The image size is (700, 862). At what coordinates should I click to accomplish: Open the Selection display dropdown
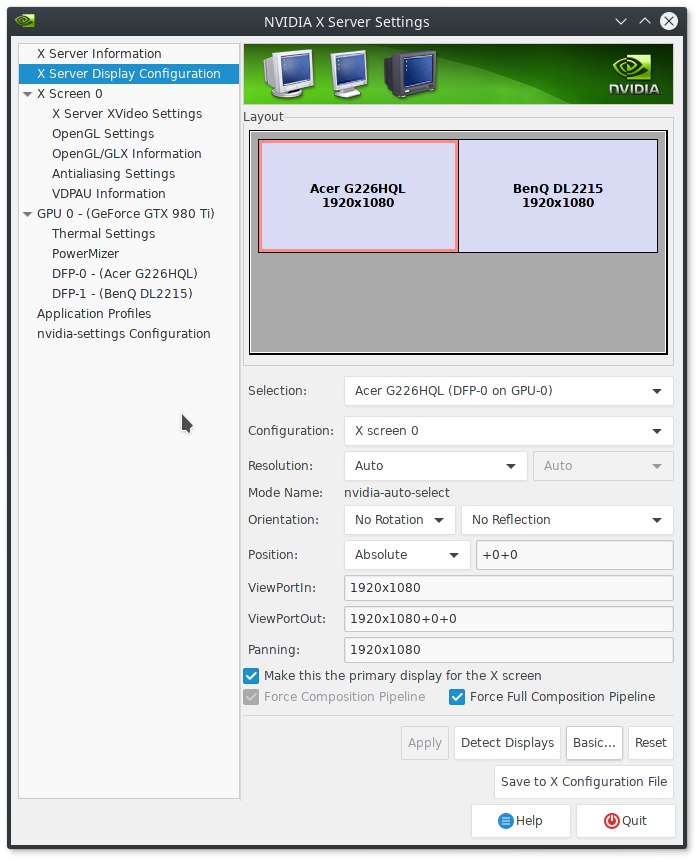point(509,391)
